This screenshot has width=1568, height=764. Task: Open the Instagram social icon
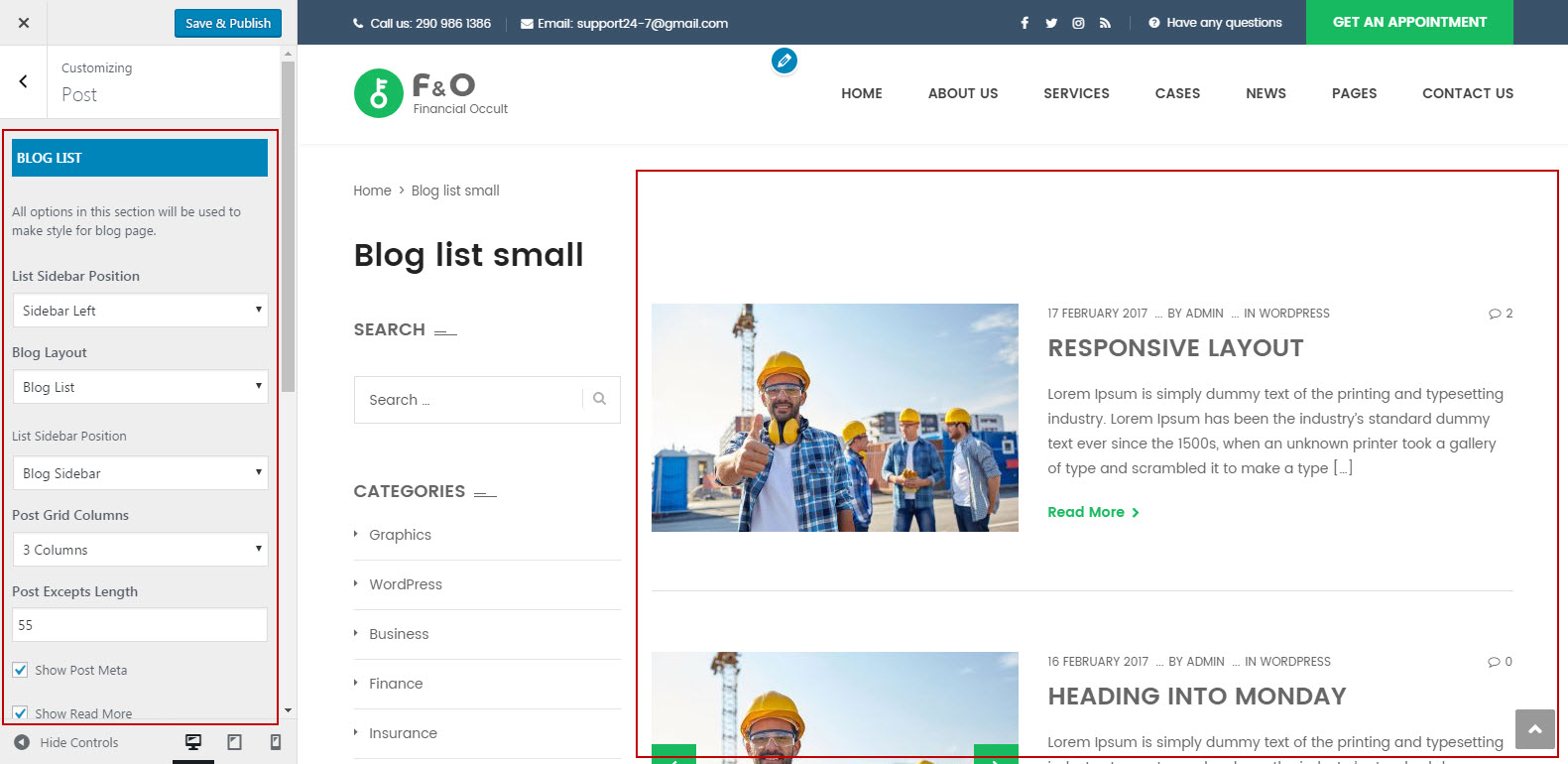1078,23
